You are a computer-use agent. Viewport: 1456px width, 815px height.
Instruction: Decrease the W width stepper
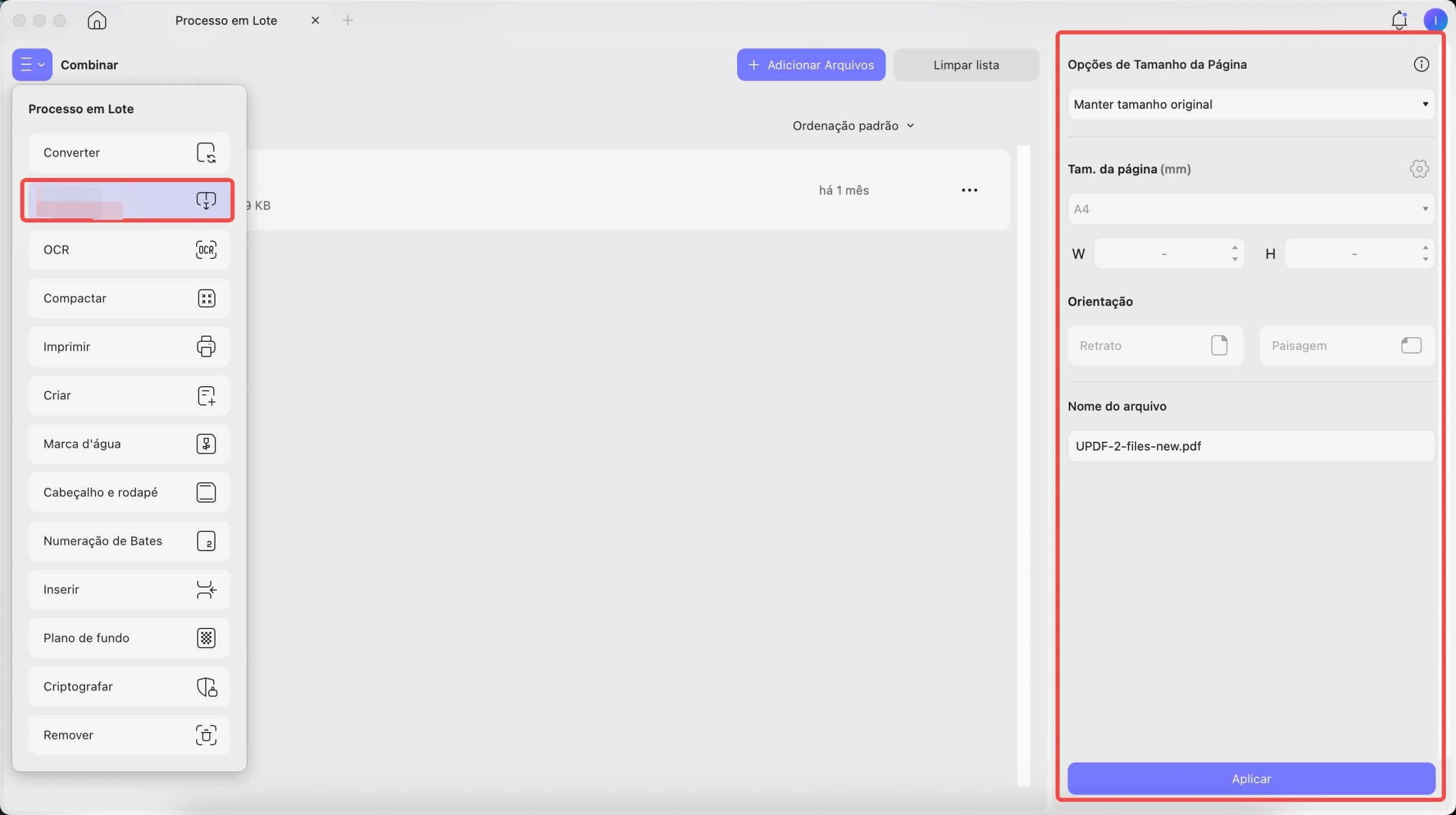pyautogui.click(x=1234, y=259)
